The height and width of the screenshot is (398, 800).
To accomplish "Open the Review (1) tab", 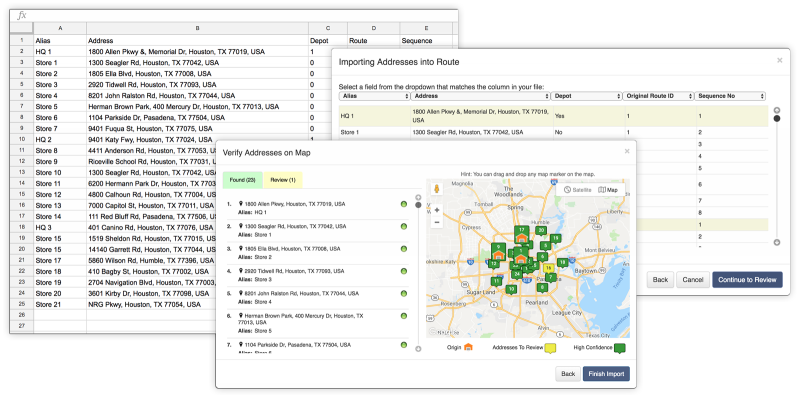I will pos(283,180).
